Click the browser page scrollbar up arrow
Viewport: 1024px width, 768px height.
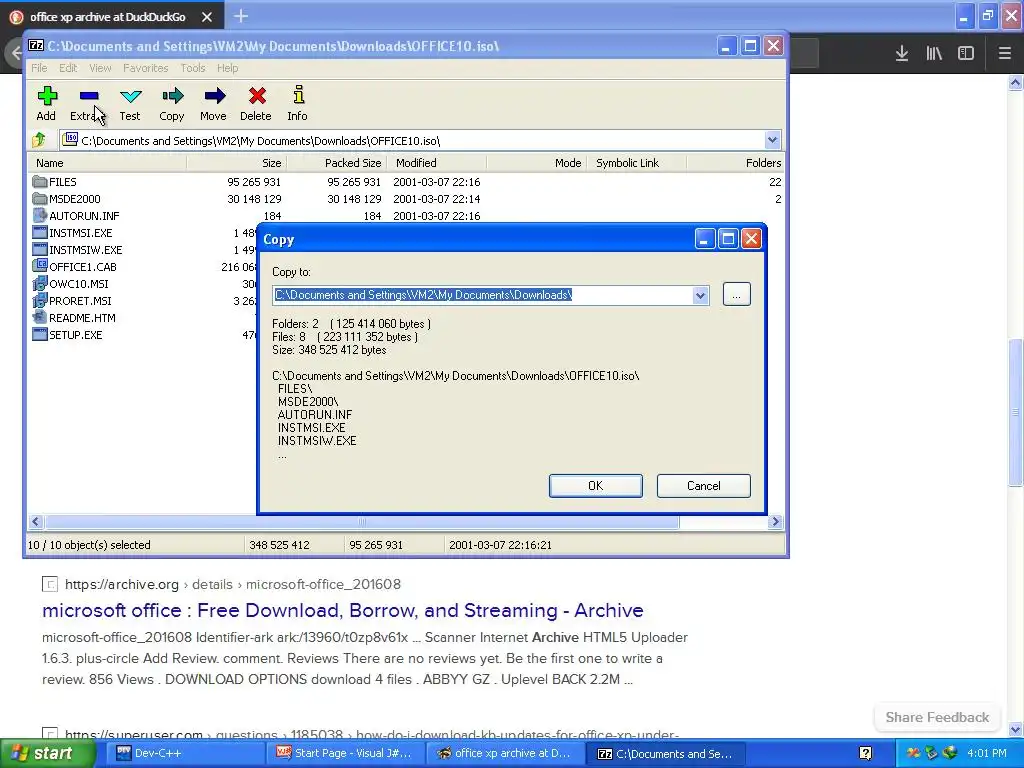click(1016, 82)
